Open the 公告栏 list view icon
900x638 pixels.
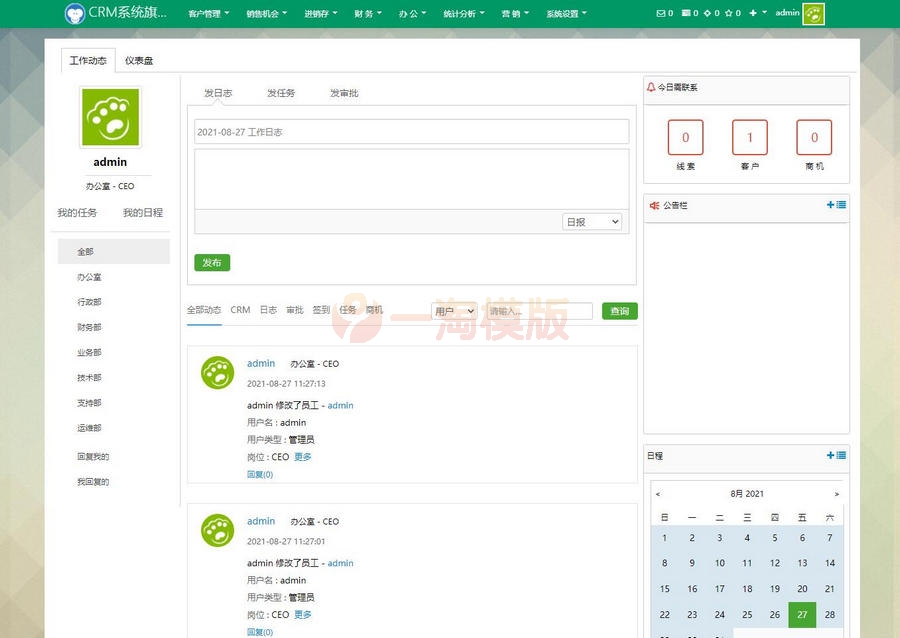[x=842, y=205]
